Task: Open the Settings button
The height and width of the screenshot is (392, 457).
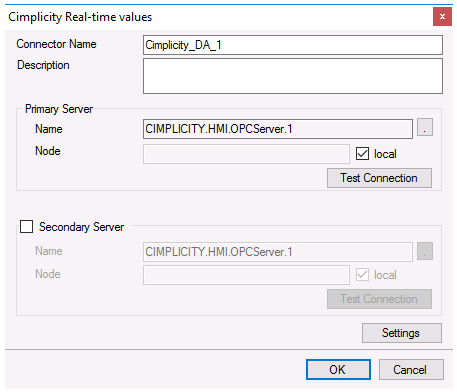Action: click(x=402, y=333)
